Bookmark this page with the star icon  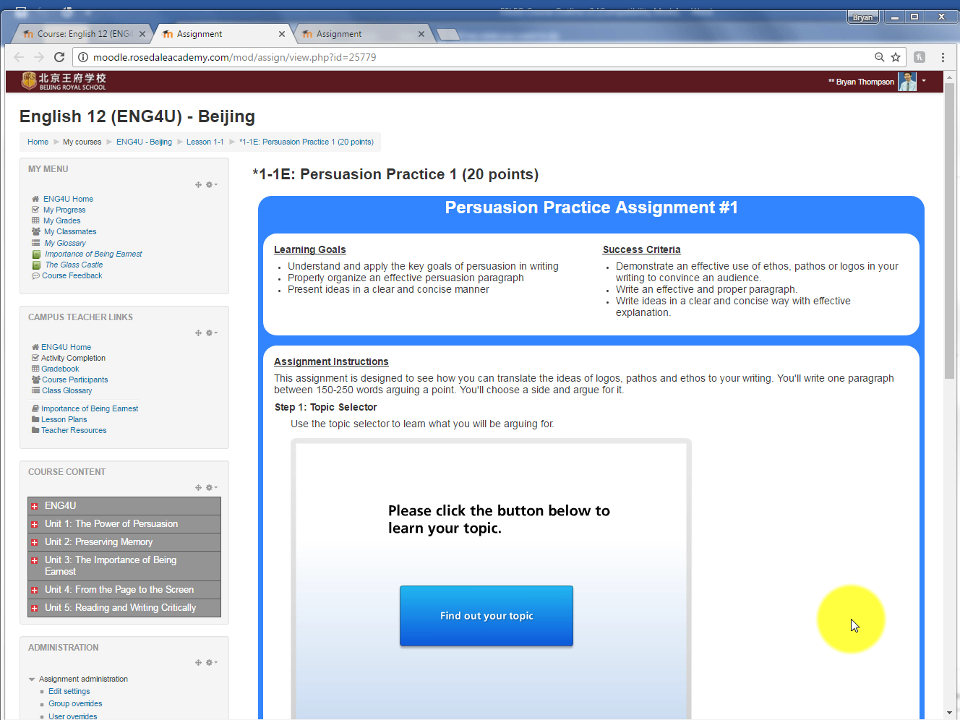(896, 57)
